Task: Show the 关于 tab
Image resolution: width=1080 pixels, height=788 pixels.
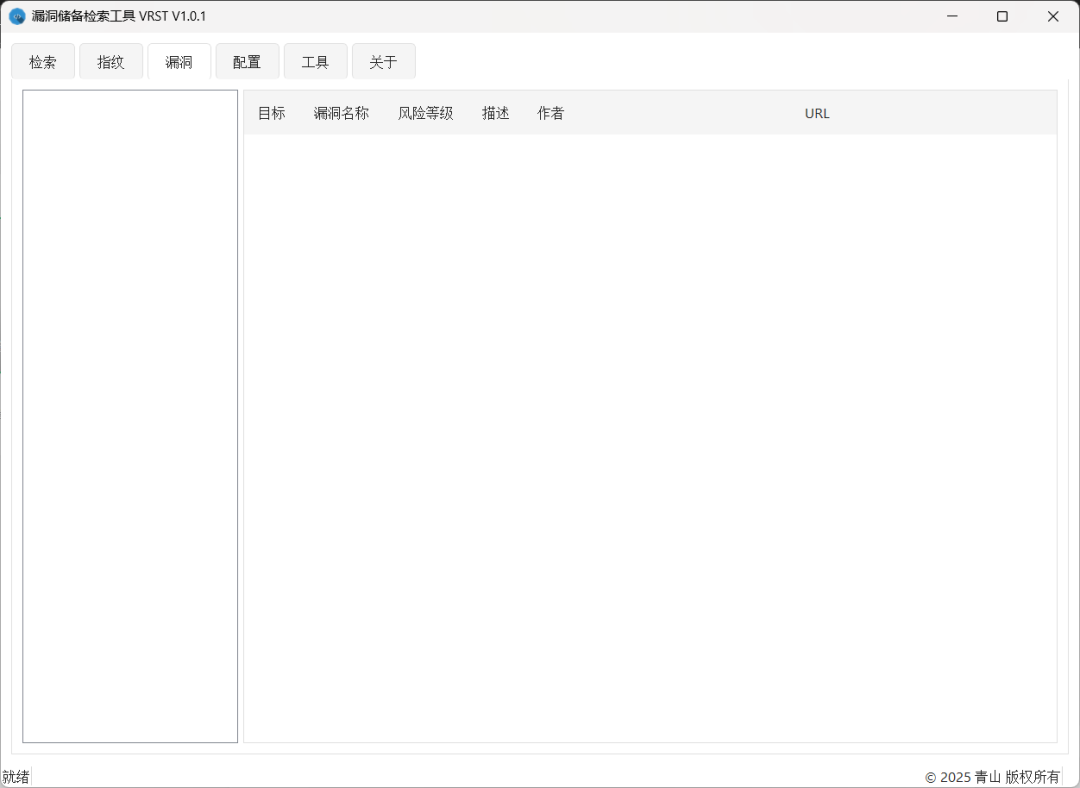Action: pyautogui.click(x=384, y=62)
